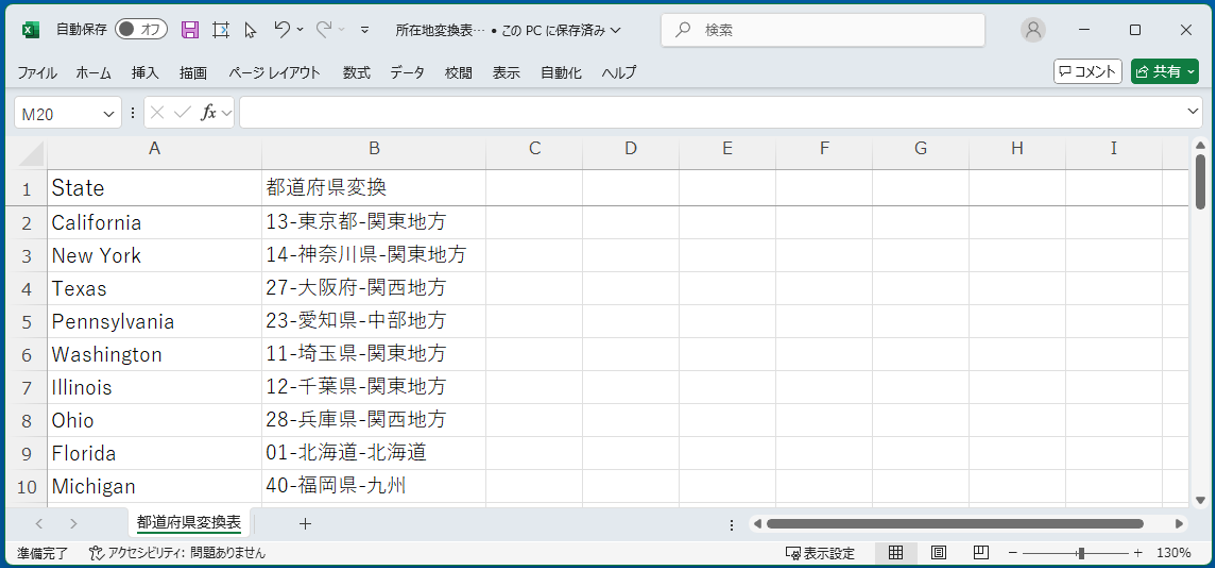
Task: Switch to Page Layout view icon
Action: (x=938, y=552)
